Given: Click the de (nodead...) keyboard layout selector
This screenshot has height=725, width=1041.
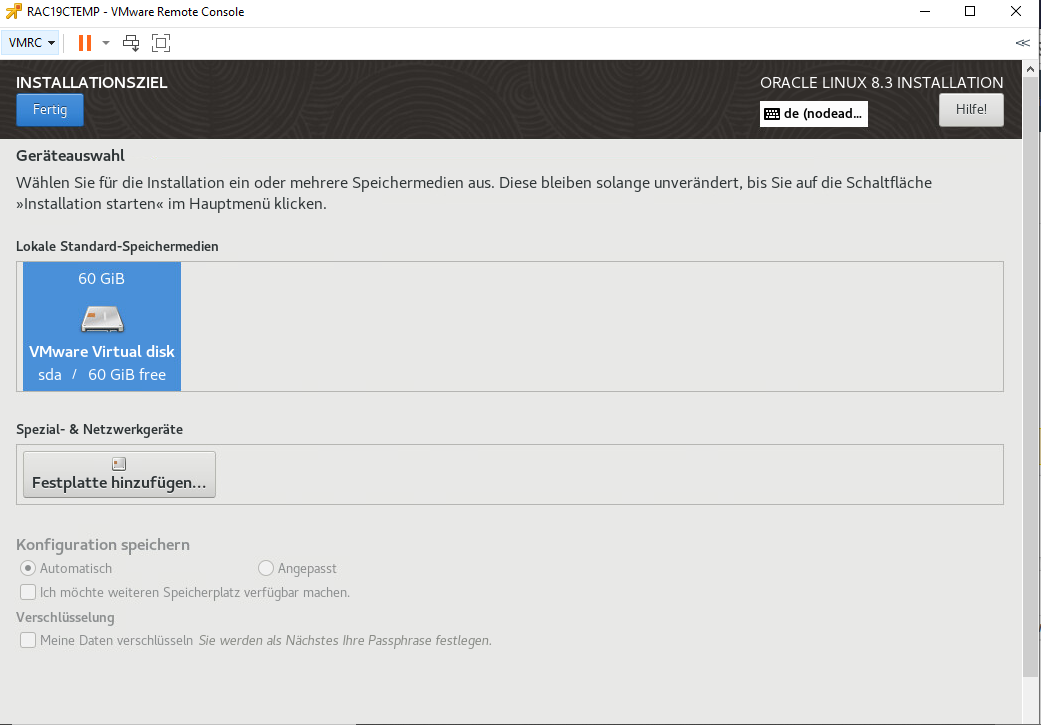Looking at the screenshot, I should click(x=813, y=114).
